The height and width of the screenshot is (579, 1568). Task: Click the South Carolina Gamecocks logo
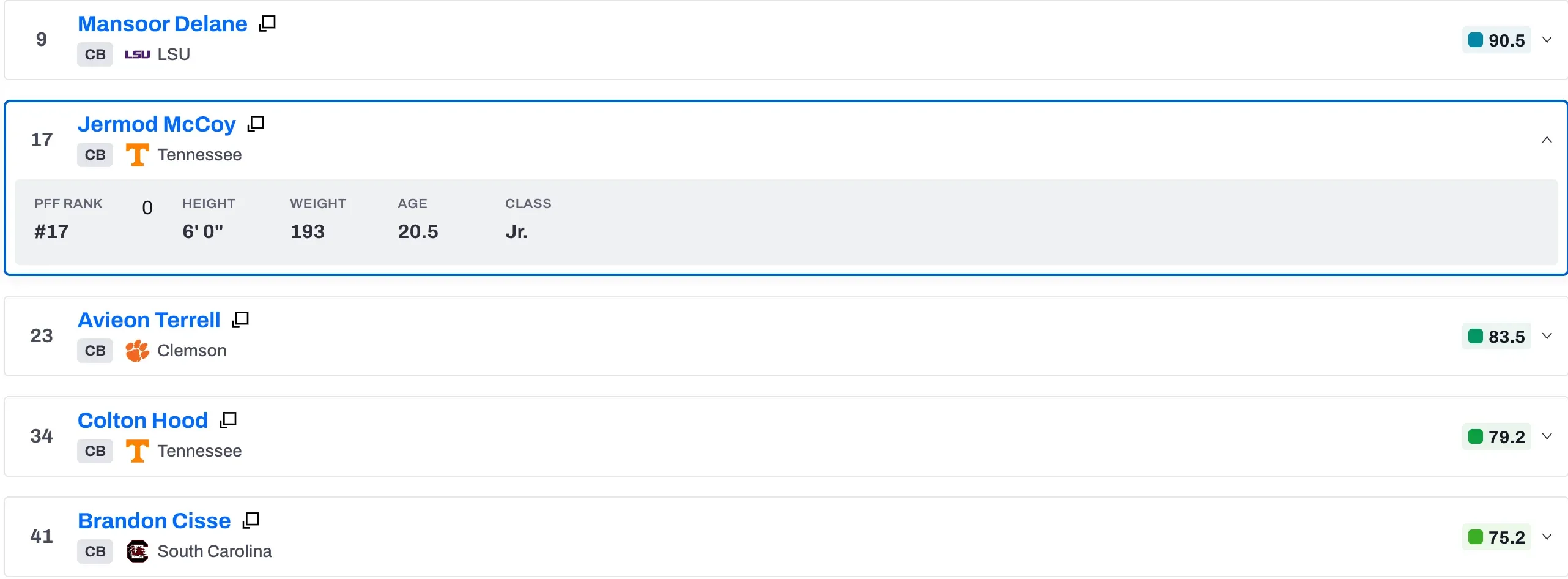(x=137, y=551)
